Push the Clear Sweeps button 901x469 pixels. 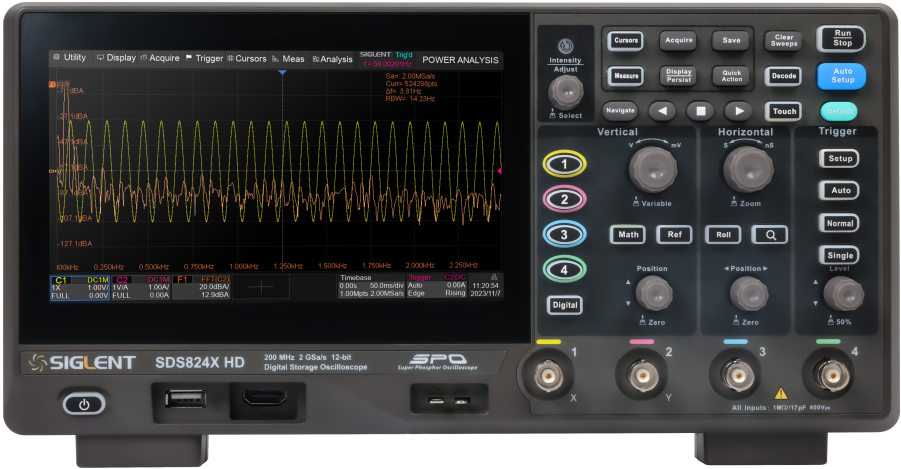[x=784, y=40]
